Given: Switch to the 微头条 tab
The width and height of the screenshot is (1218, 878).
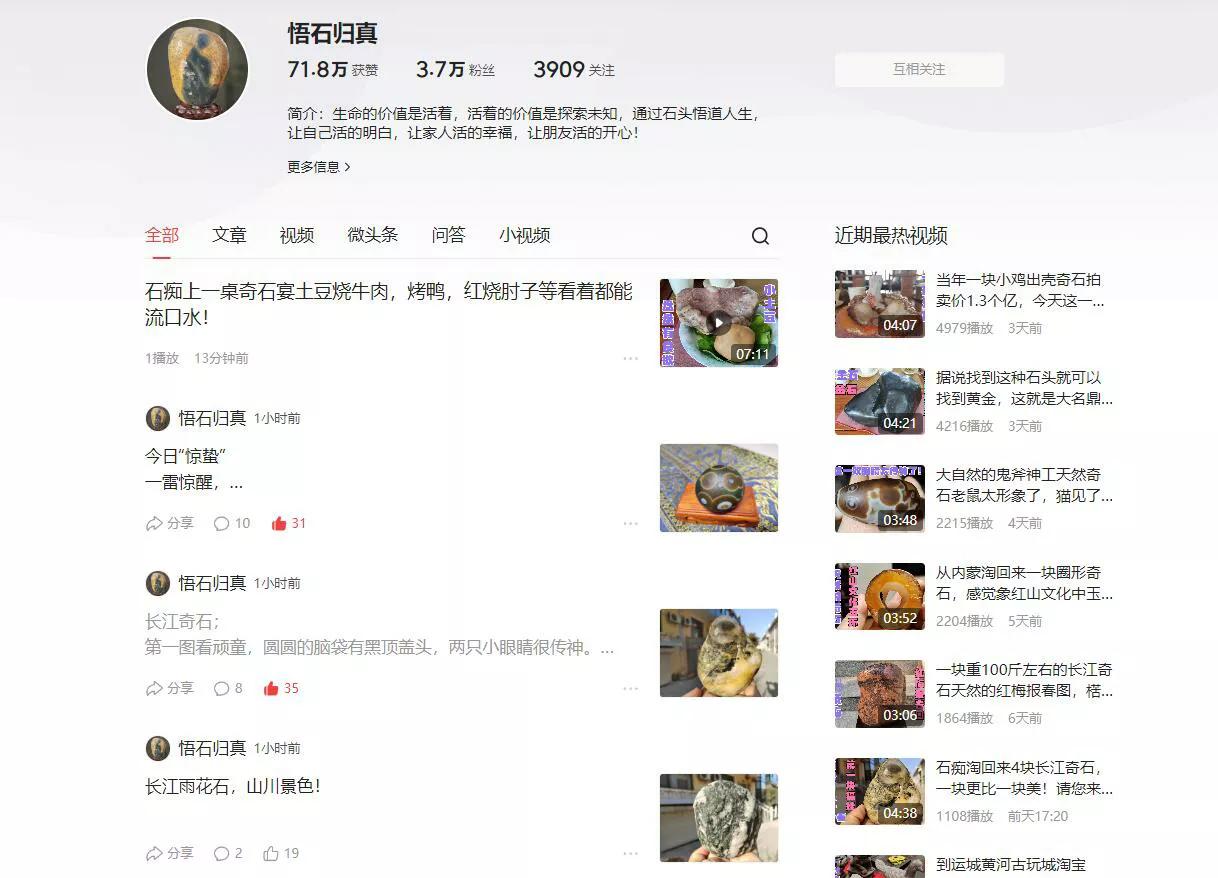Looking at the screenshot, I should tap(372, 235).
